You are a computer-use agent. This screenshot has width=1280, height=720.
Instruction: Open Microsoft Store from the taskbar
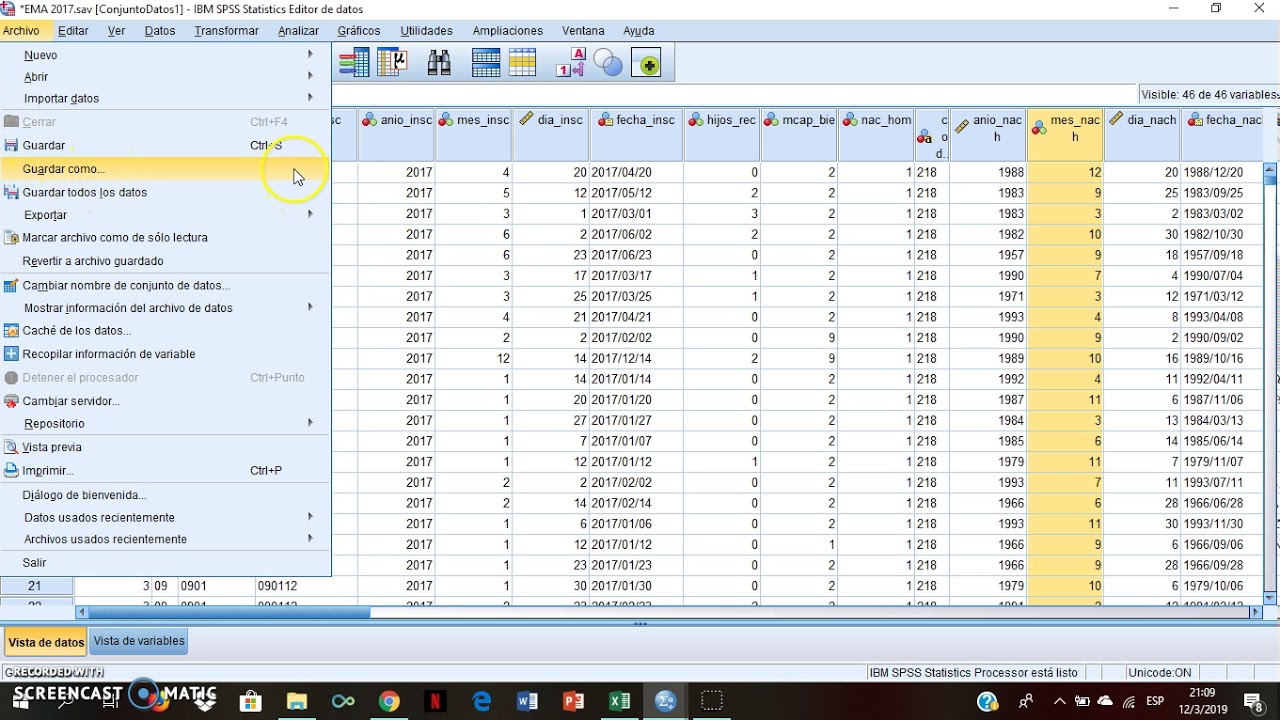pos(251,701)
